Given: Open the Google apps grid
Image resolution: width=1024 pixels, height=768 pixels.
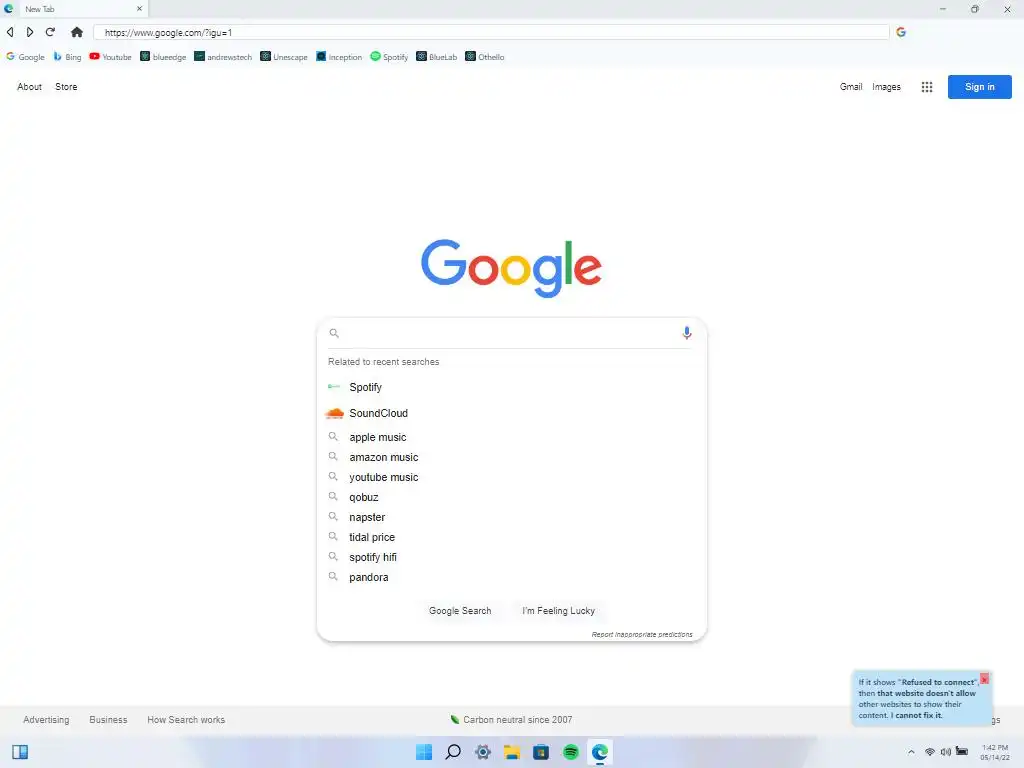Looking at the screenshot, I should [x=927, y=87].
